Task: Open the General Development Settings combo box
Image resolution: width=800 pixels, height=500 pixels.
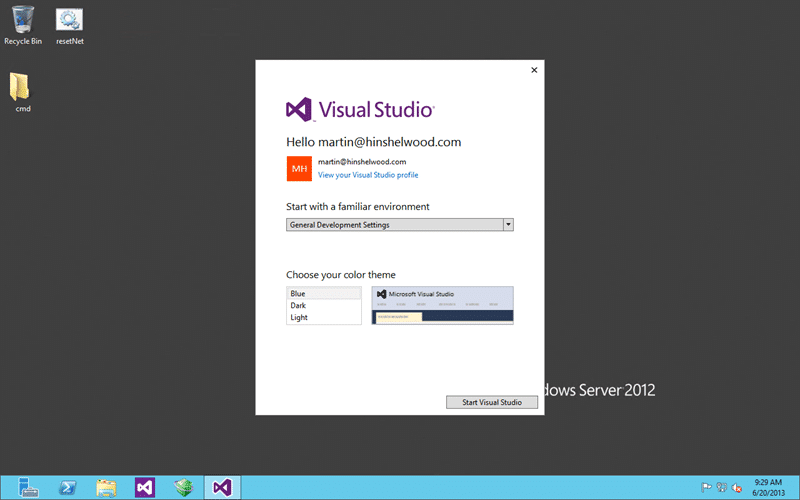Action: point(399,224)
